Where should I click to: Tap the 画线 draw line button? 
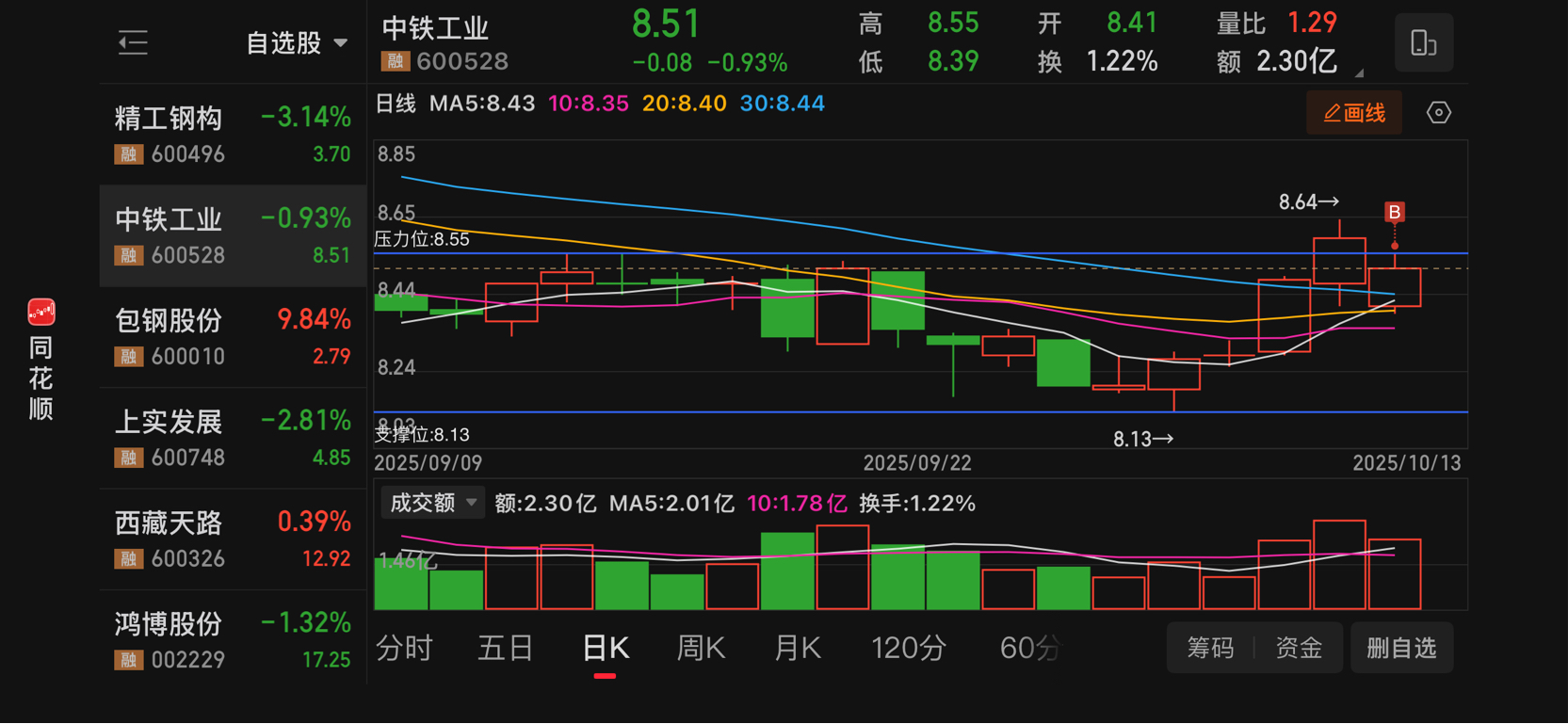point(1354,113)
